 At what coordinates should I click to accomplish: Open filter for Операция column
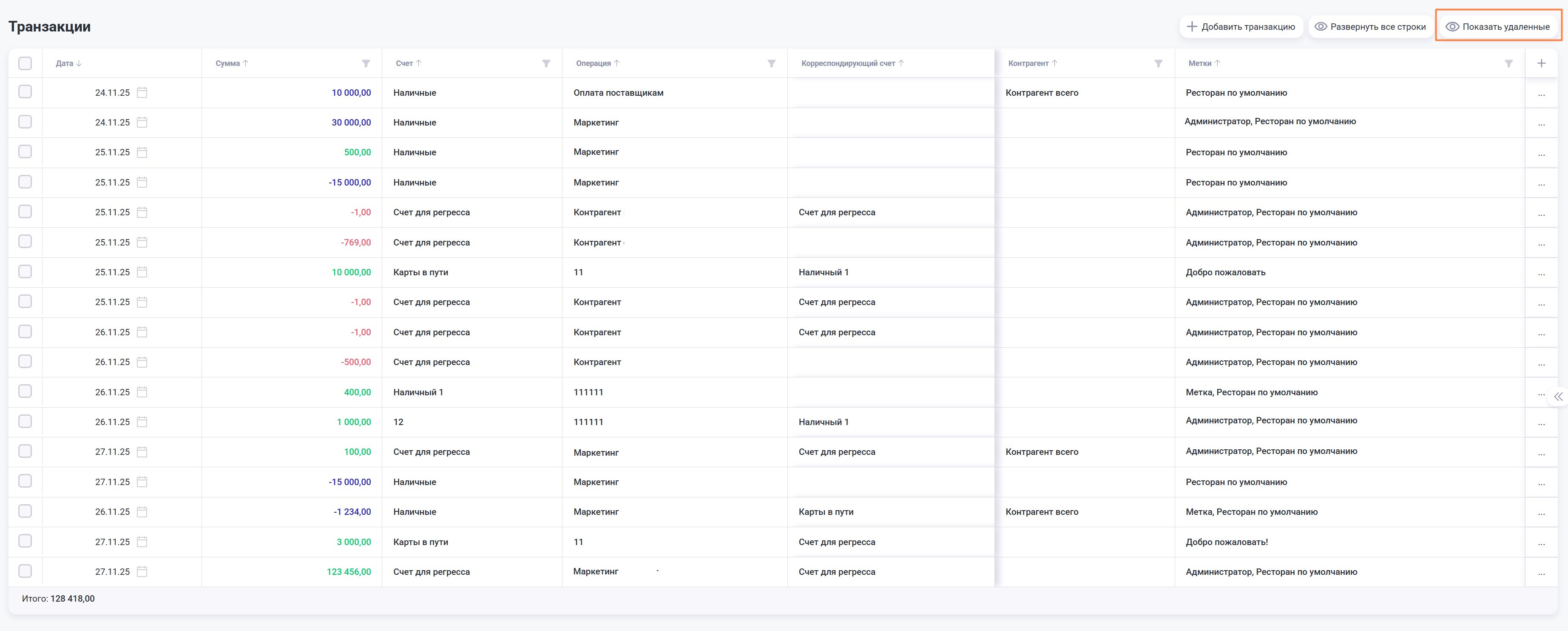coord(771,63)
